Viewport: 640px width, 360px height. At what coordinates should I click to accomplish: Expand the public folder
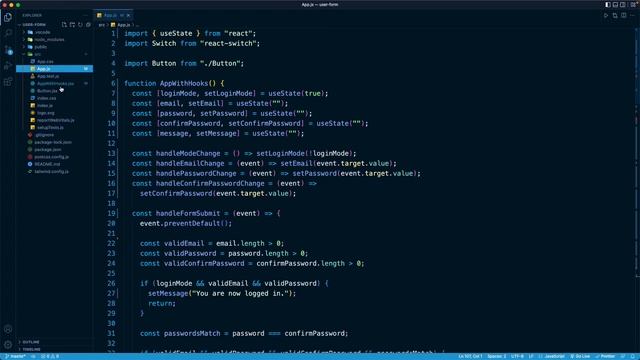[54, 47]
